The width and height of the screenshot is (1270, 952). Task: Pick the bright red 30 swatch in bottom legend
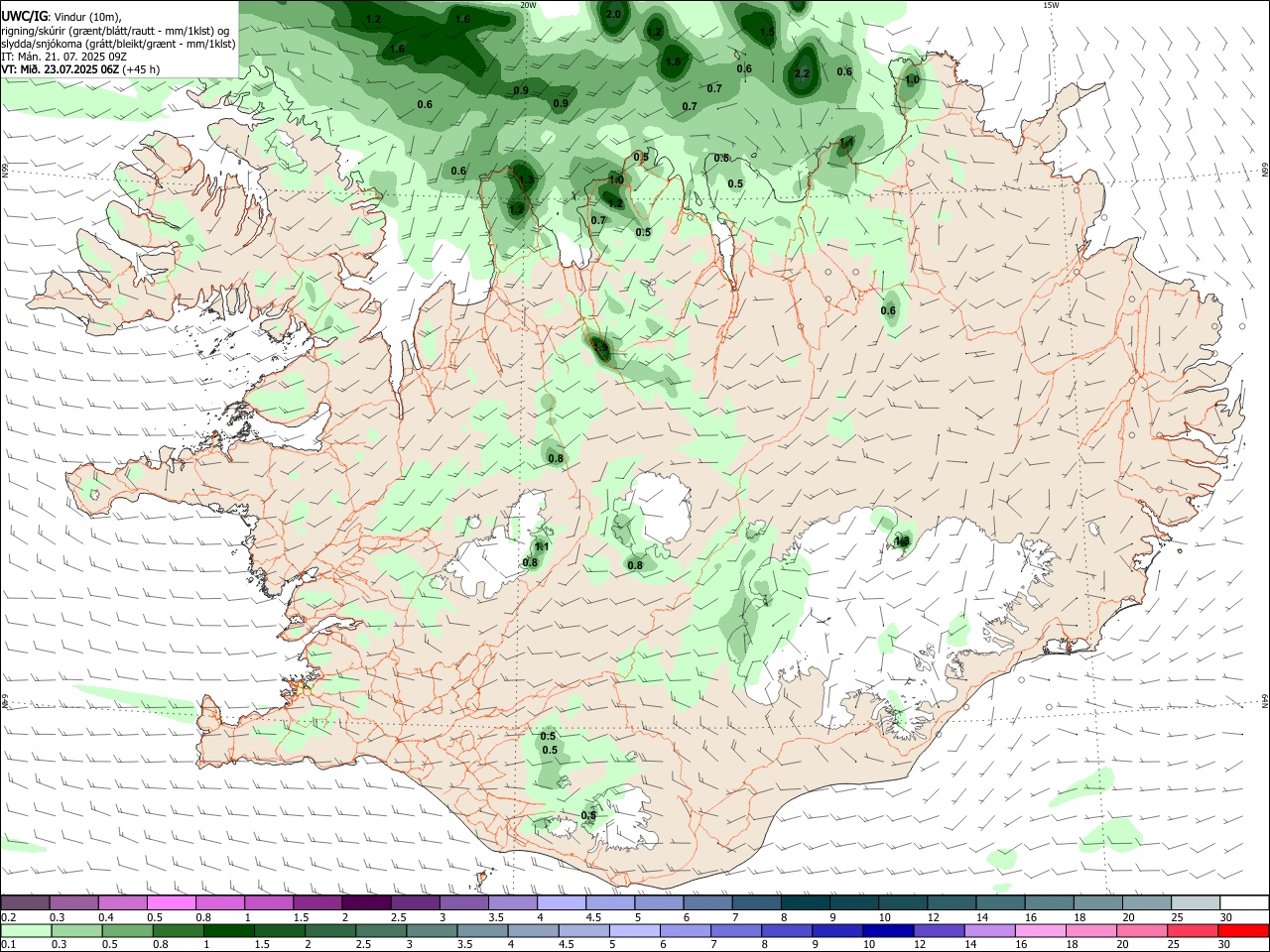tap(1242, 930)
